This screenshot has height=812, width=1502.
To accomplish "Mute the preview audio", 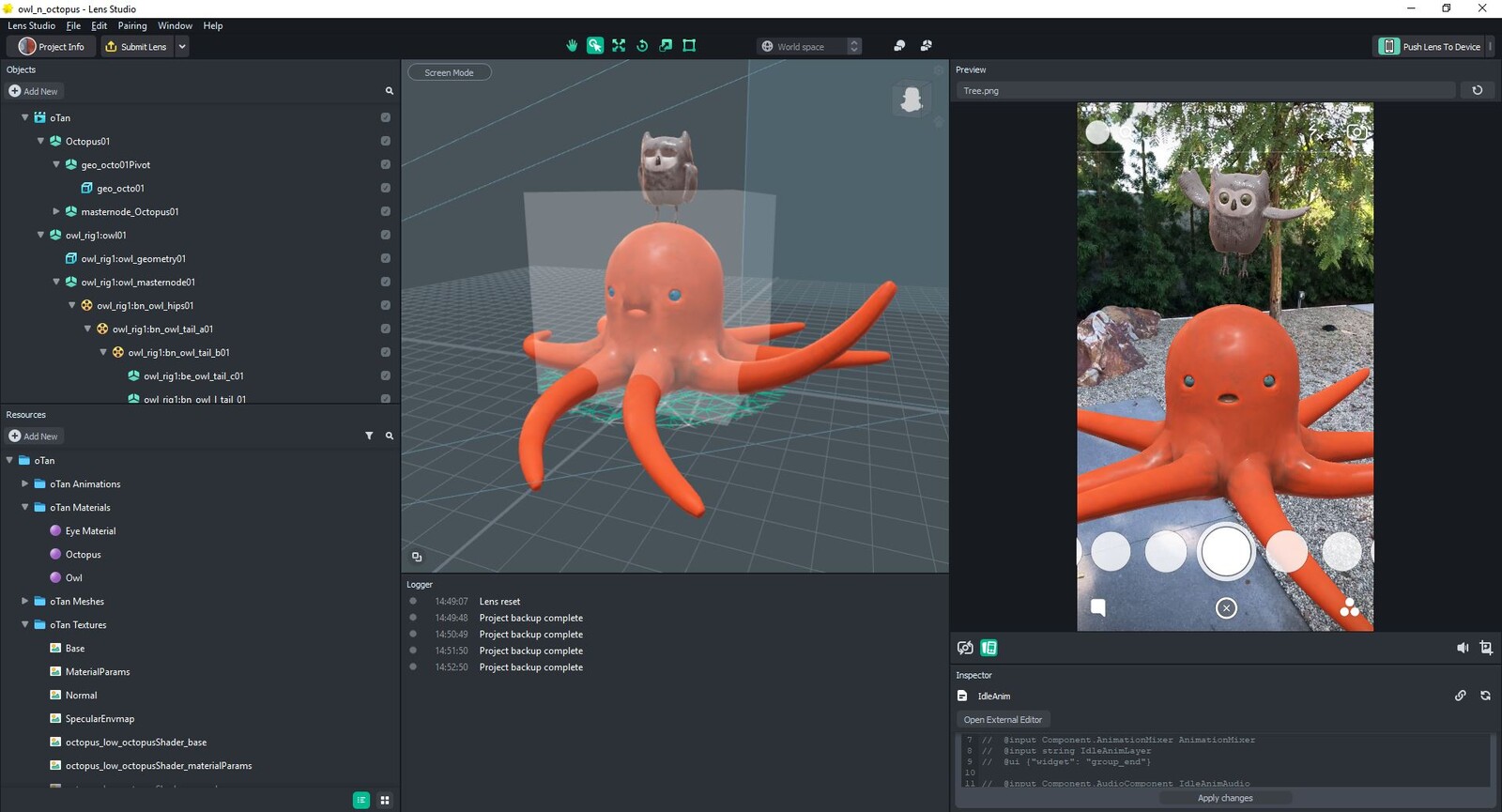I will tap(1463, 648).
